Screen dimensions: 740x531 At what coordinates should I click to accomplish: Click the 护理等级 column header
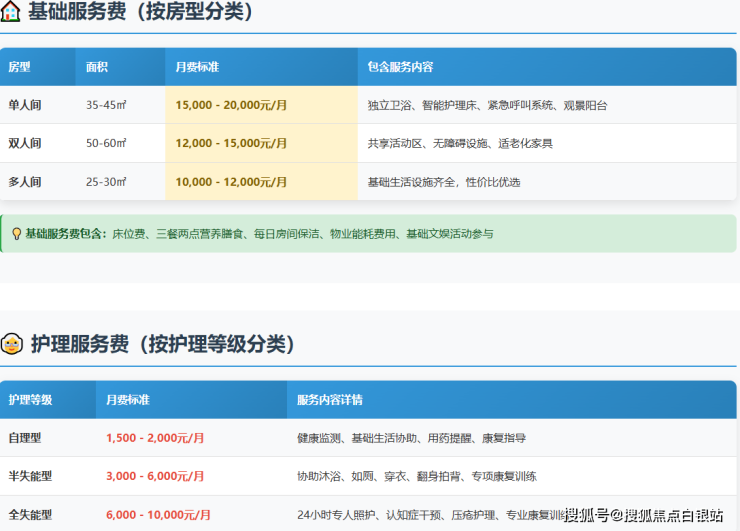point(30,400)
